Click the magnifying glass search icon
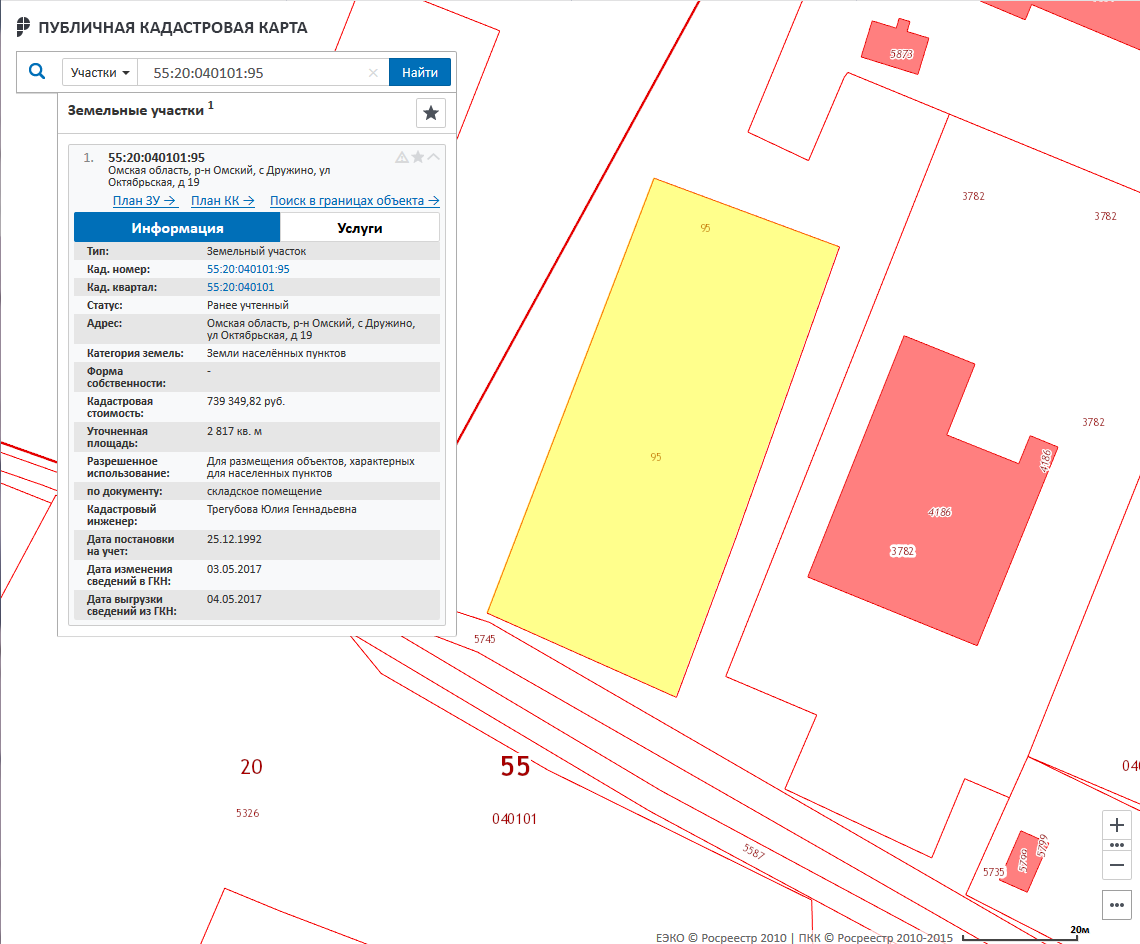This screenshot has height=944, width=1140. pyautogui.click(x=38, y=72)
